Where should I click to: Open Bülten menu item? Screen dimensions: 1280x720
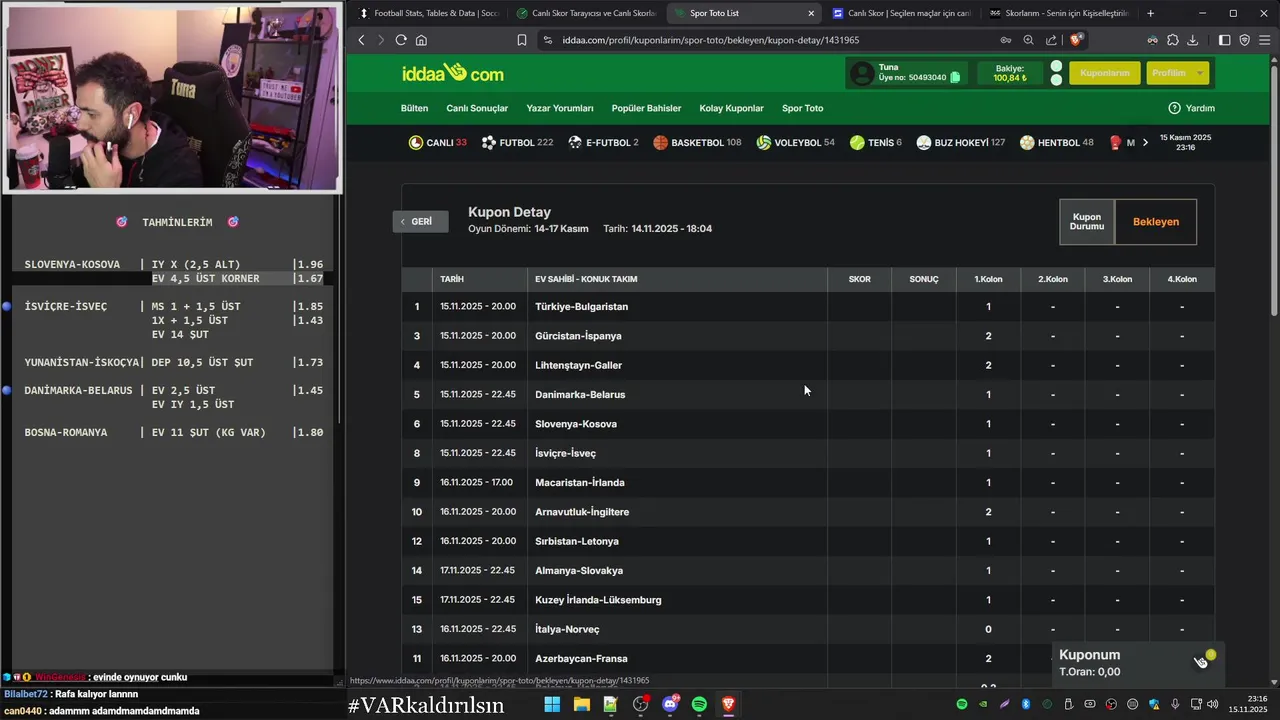(414, 108)
